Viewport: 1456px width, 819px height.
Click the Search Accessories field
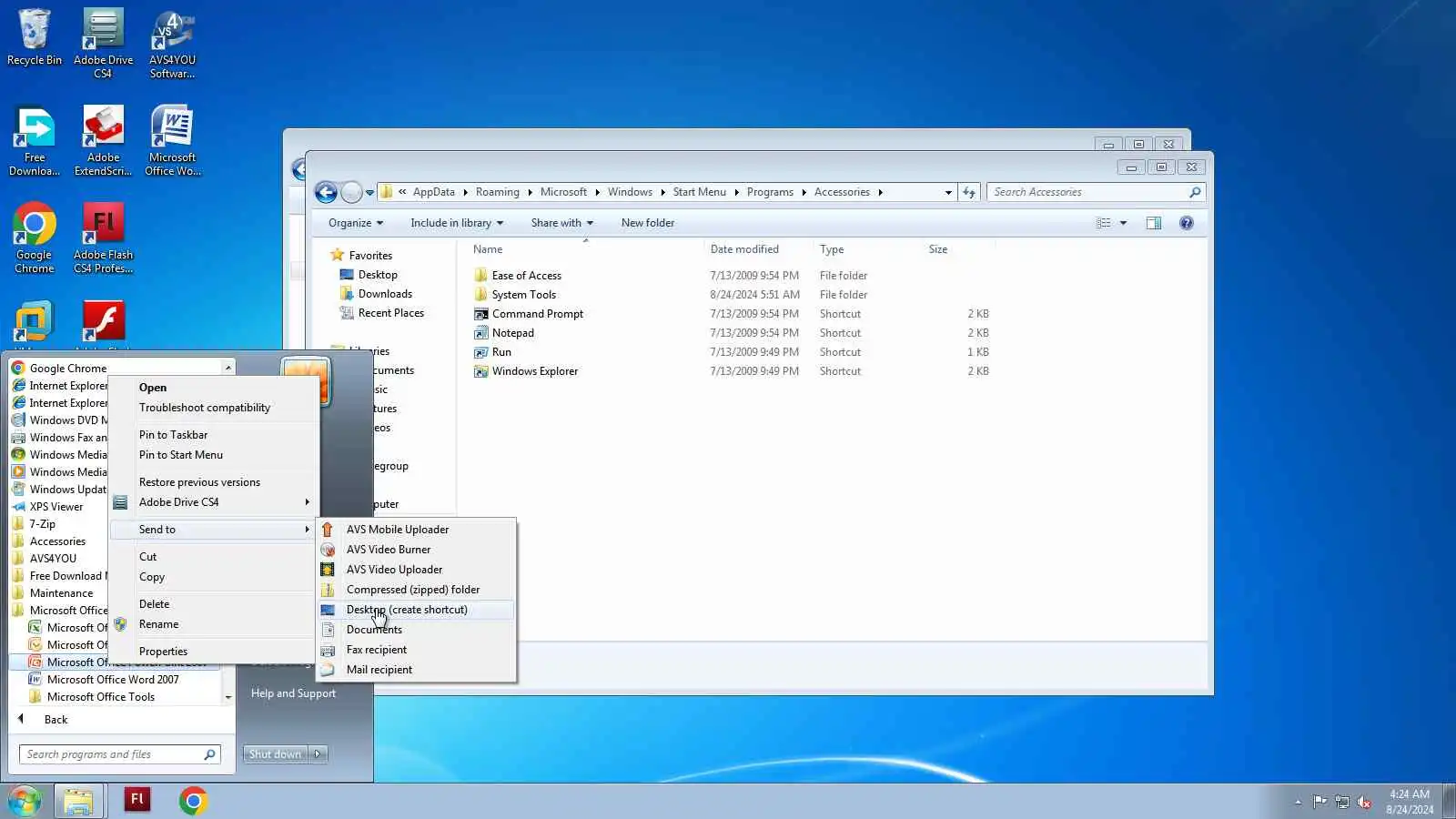pyautogui.click(x=1087, y=192)
